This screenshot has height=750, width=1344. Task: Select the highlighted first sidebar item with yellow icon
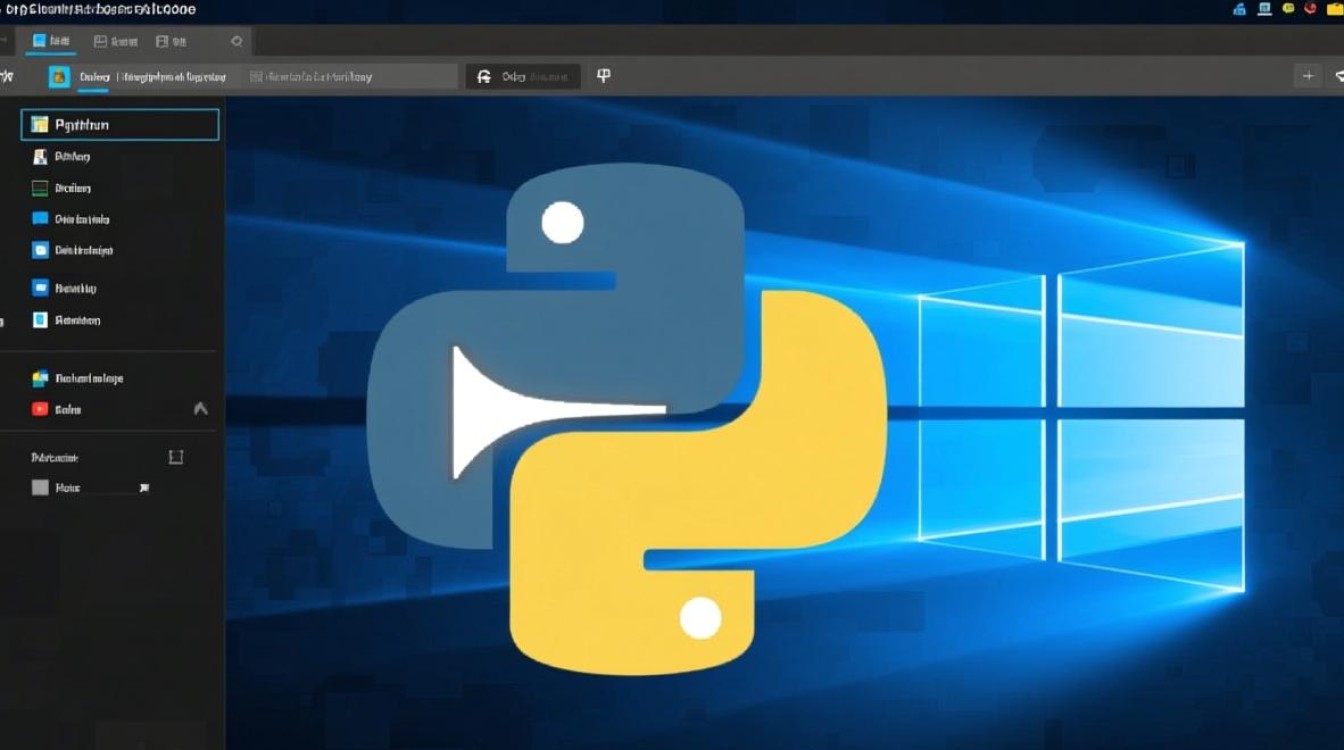pos(119,125)
